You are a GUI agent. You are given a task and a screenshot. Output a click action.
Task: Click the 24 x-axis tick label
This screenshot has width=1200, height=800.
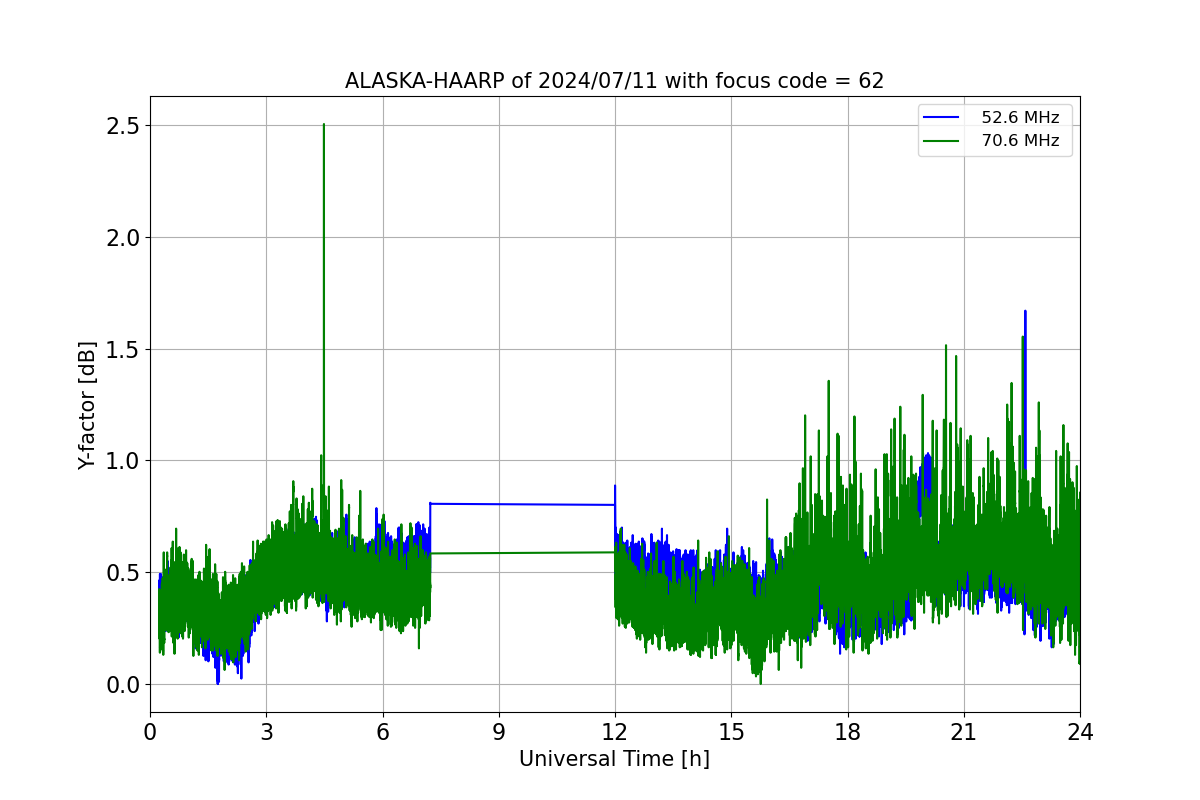click(x=1080, y=732)
